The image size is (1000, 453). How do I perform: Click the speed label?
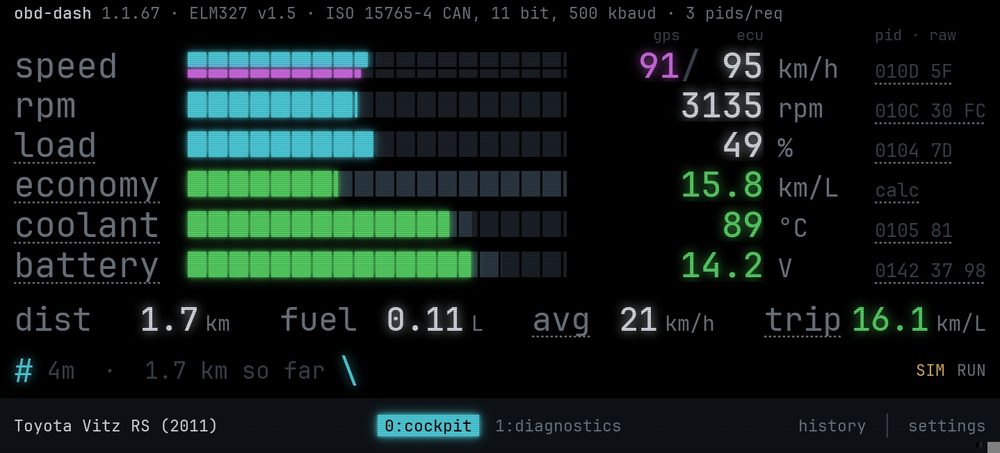pyautogui.click(x=66, y=66)
